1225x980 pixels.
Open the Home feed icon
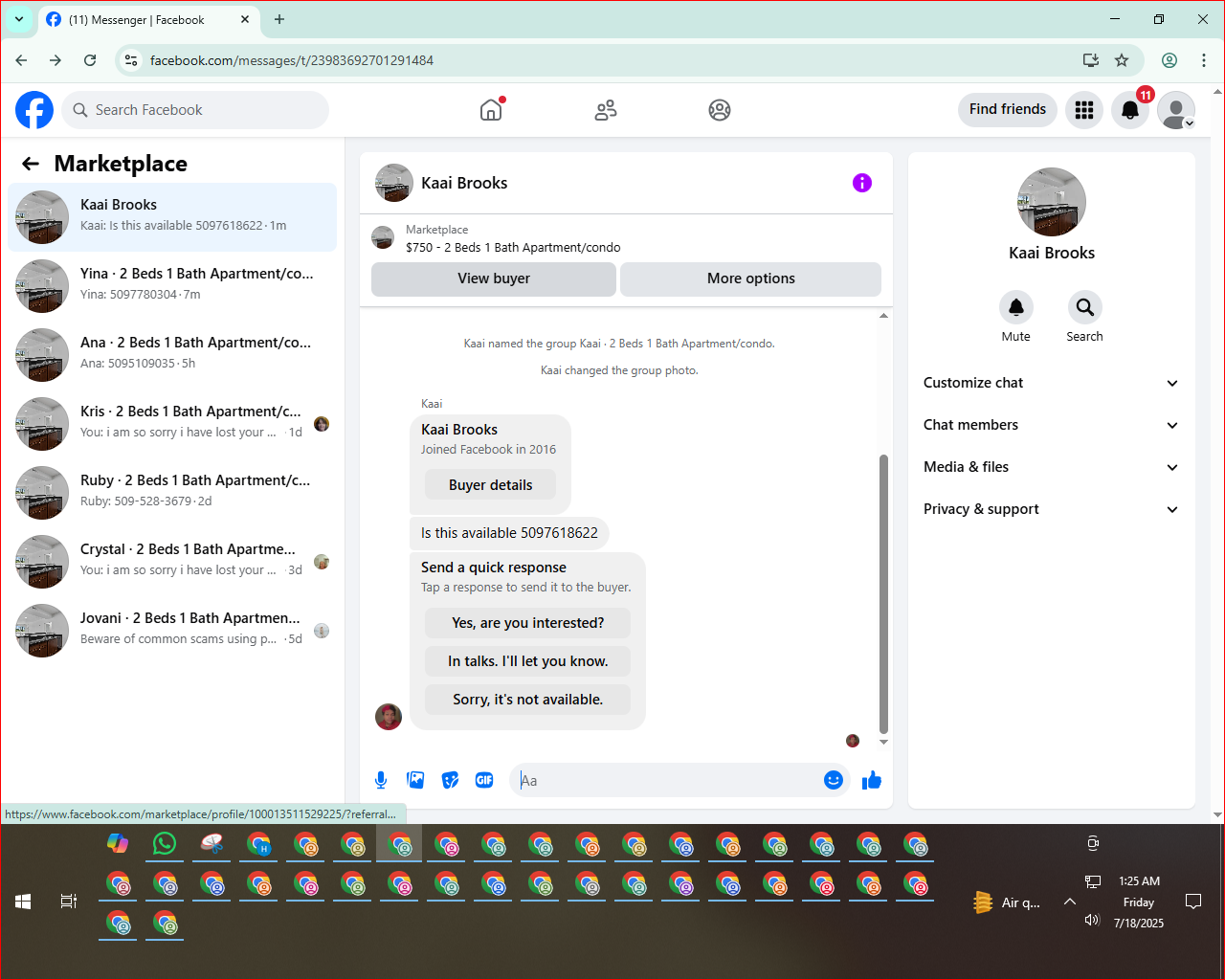(491, 110)
